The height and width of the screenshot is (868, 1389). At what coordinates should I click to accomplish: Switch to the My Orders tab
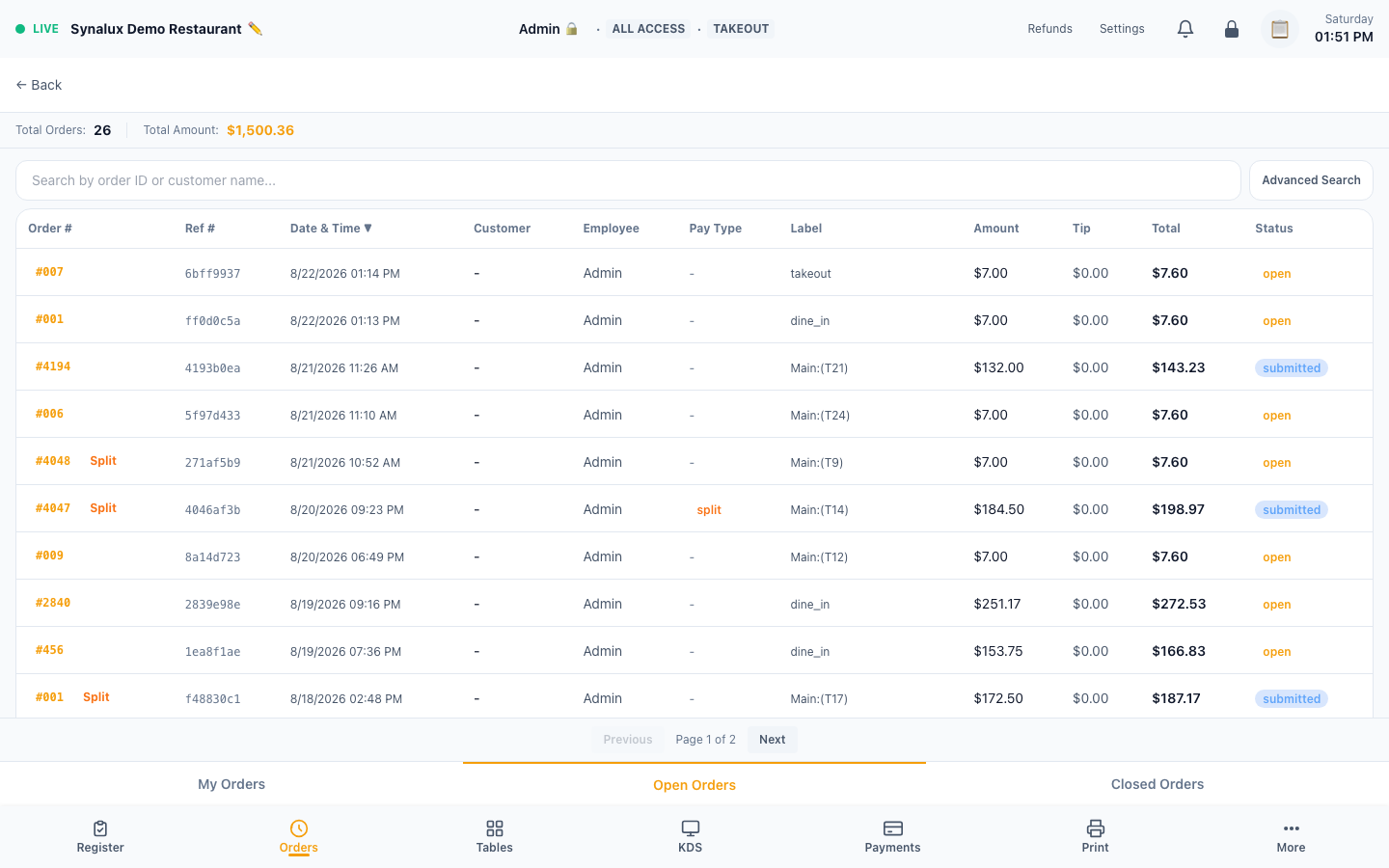[x=231, y=784]
